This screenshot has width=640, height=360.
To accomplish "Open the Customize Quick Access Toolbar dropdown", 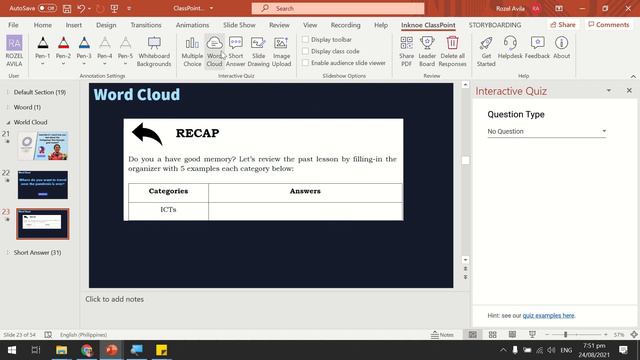I will point(129,8).
